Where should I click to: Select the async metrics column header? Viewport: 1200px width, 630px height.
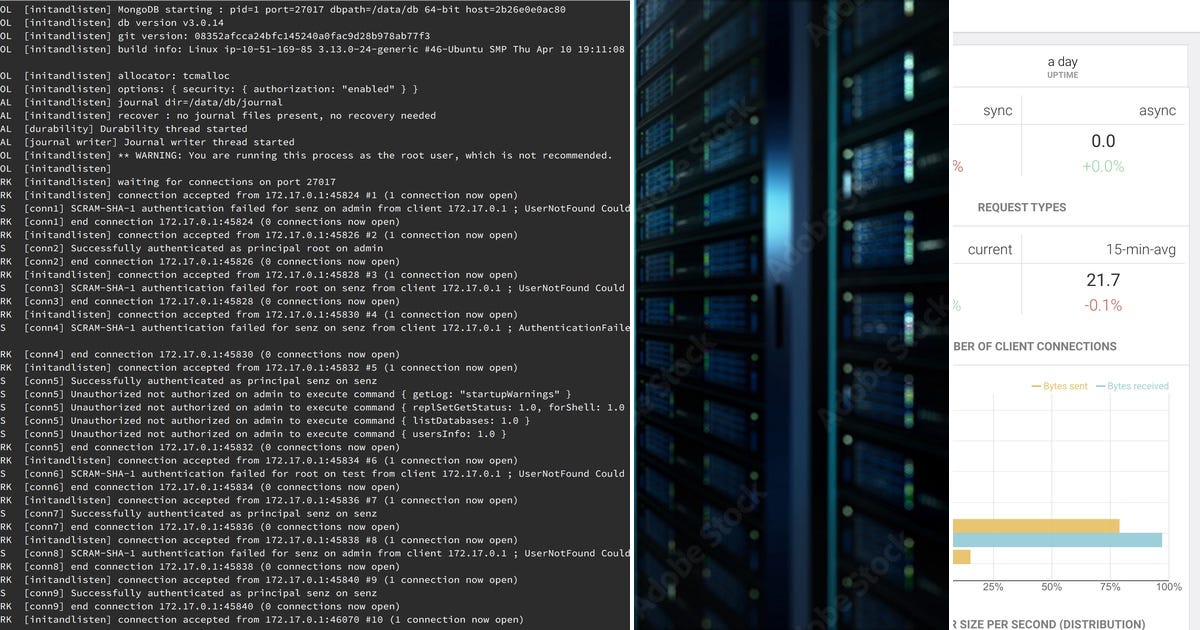click(1157, 110)
